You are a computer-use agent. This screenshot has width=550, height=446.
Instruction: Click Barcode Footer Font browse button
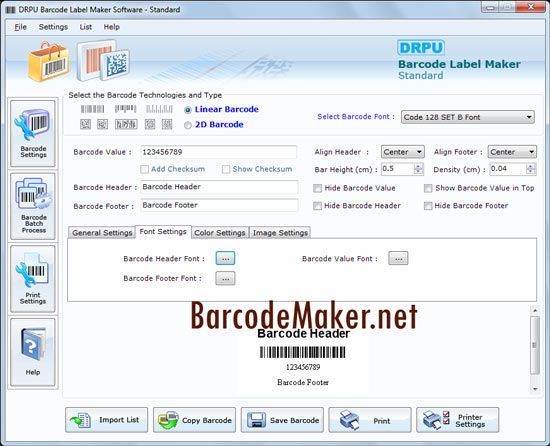(225, 278)
